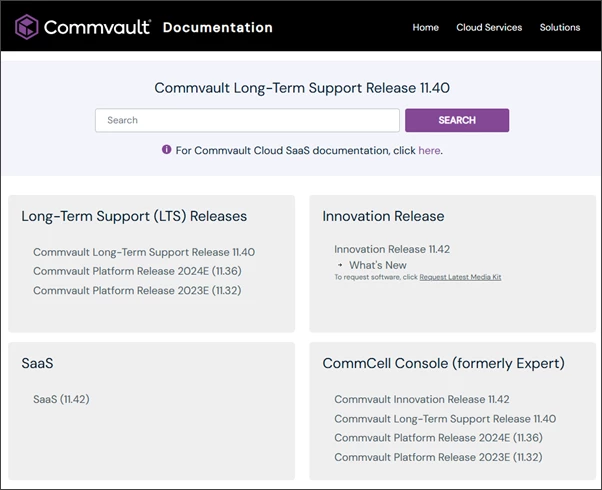Open Long-Term Support Release 11.40 under CommCell Console
The height and width of the screenshot is (490, 602).
click(x=445, y=419)
